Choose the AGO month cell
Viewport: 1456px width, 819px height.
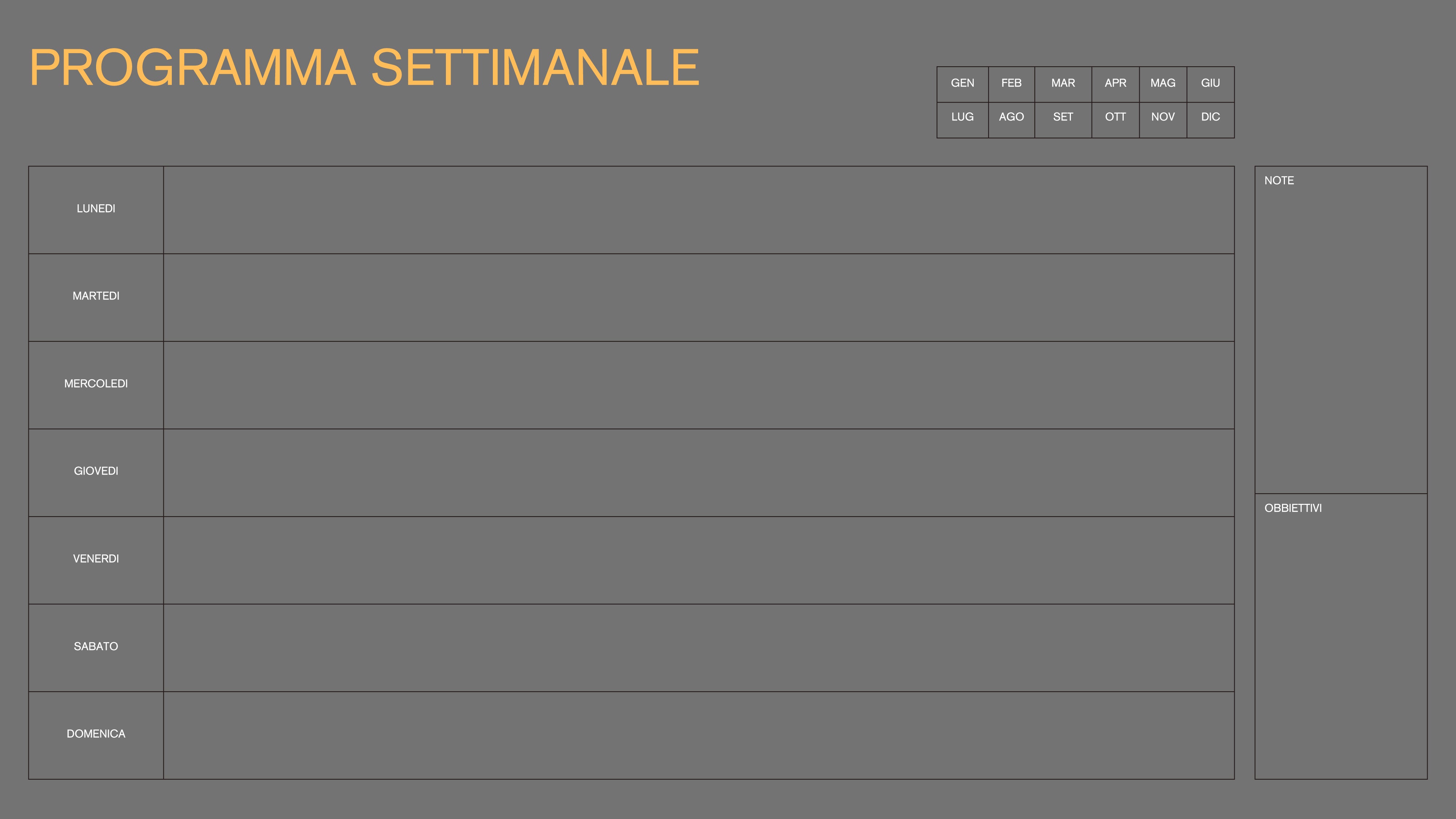coord(1011,118)
